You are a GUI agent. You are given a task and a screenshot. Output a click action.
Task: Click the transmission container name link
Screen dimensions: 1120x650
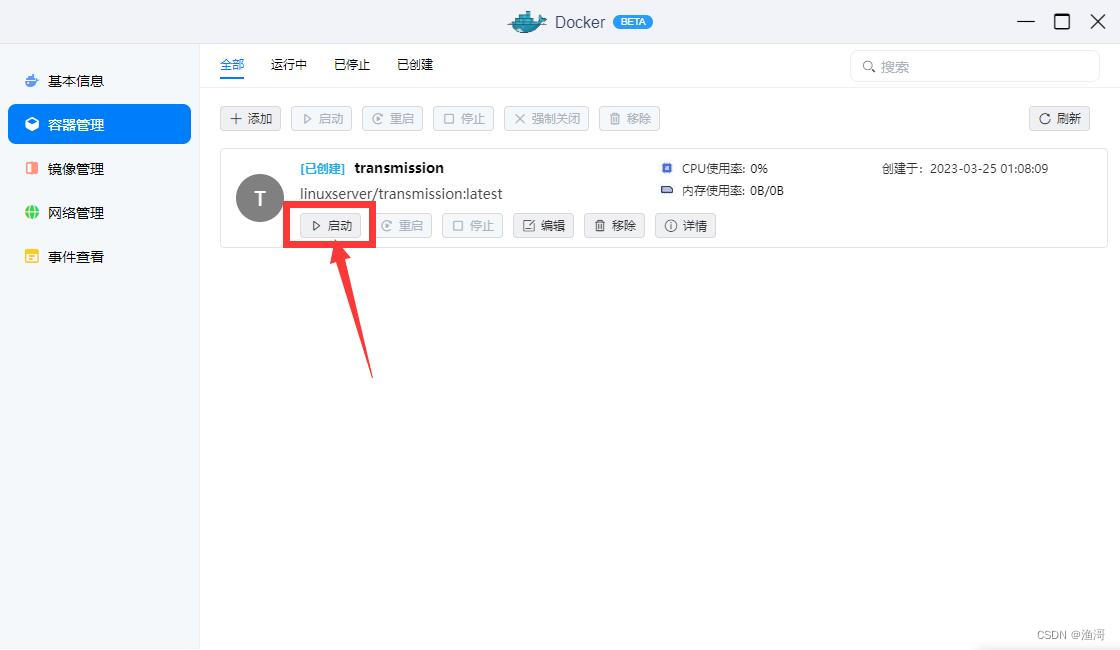(399, 168)
